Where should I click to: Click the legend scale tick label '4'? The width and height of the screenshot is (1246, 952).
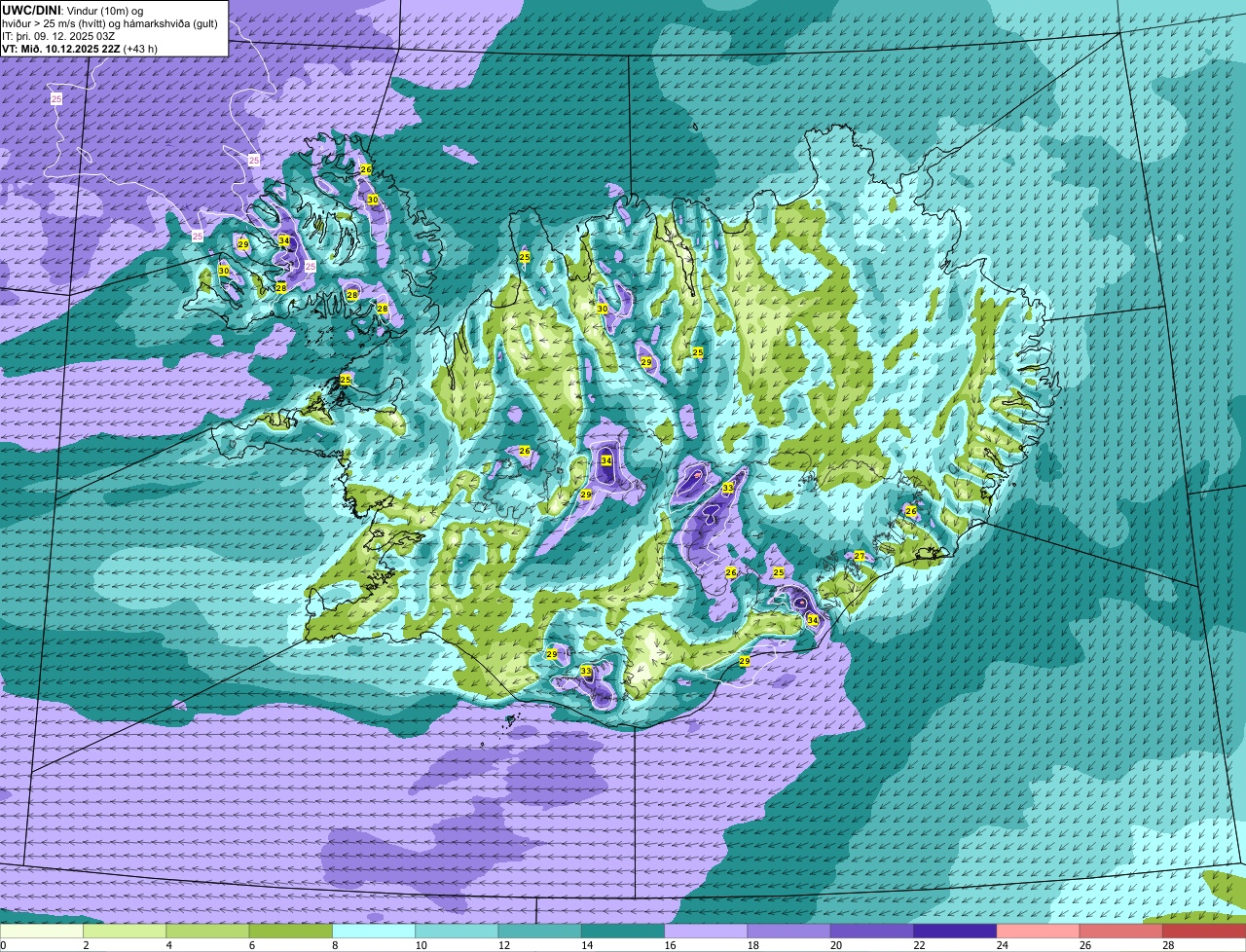168,945
